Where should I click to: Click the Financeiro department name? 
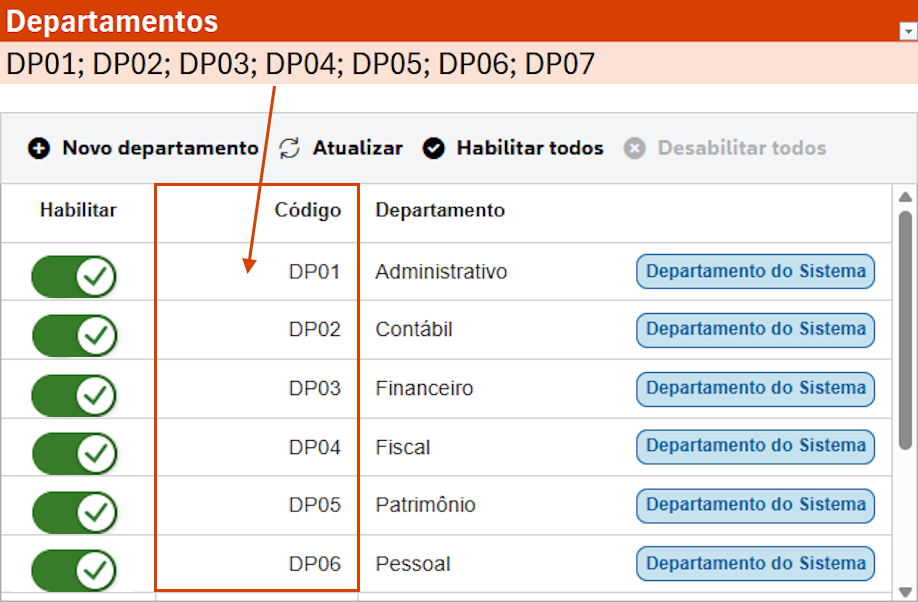[x=424, y=388]
